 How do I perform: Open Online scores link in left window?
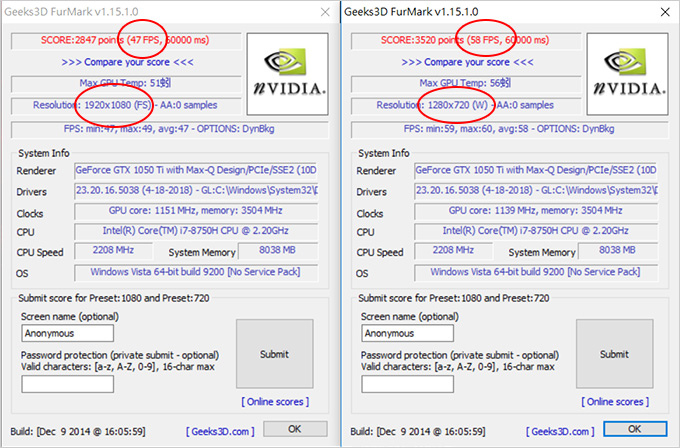(275, 402)
